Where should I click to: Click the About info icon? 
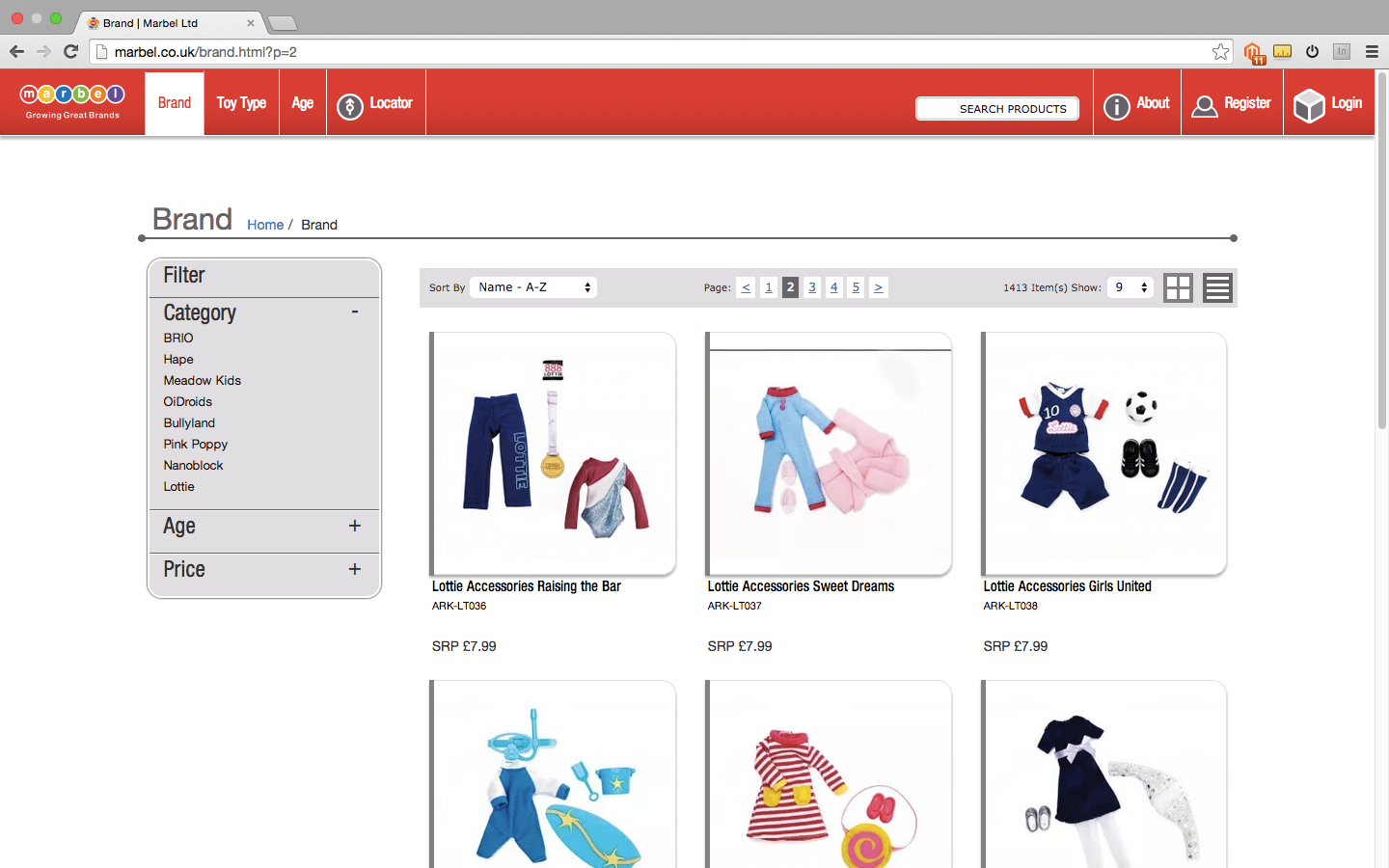[x=1116, y=106]
